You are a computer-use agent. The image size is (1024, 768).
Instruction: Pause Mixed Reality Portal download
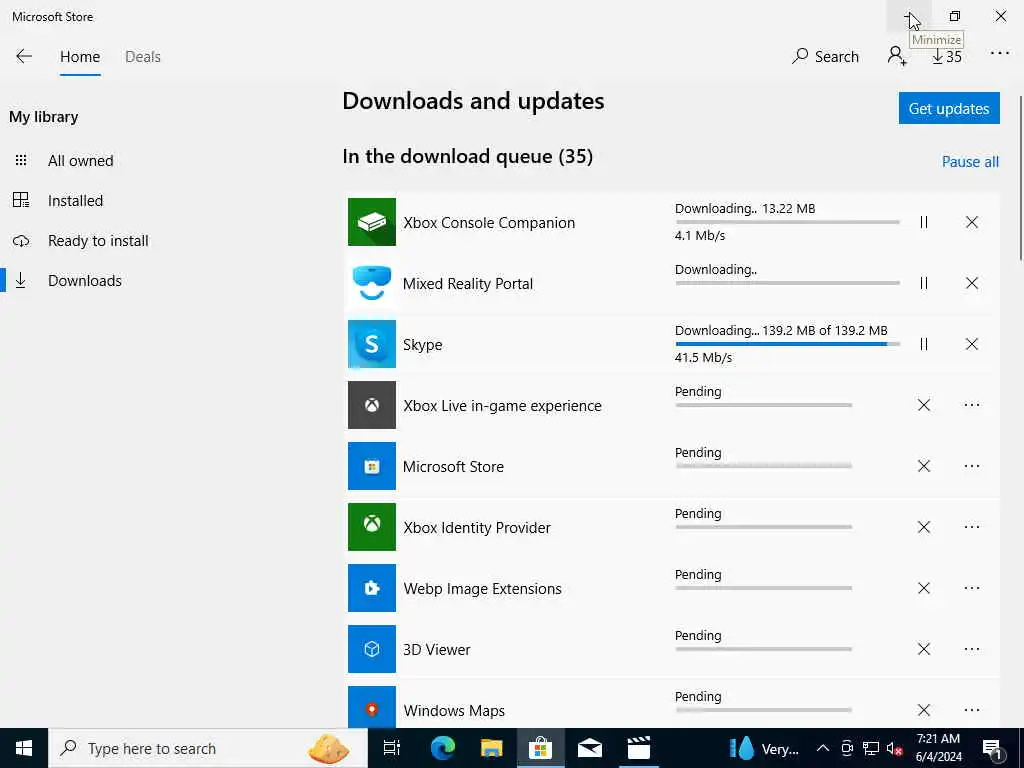click(x=923, y=283)
